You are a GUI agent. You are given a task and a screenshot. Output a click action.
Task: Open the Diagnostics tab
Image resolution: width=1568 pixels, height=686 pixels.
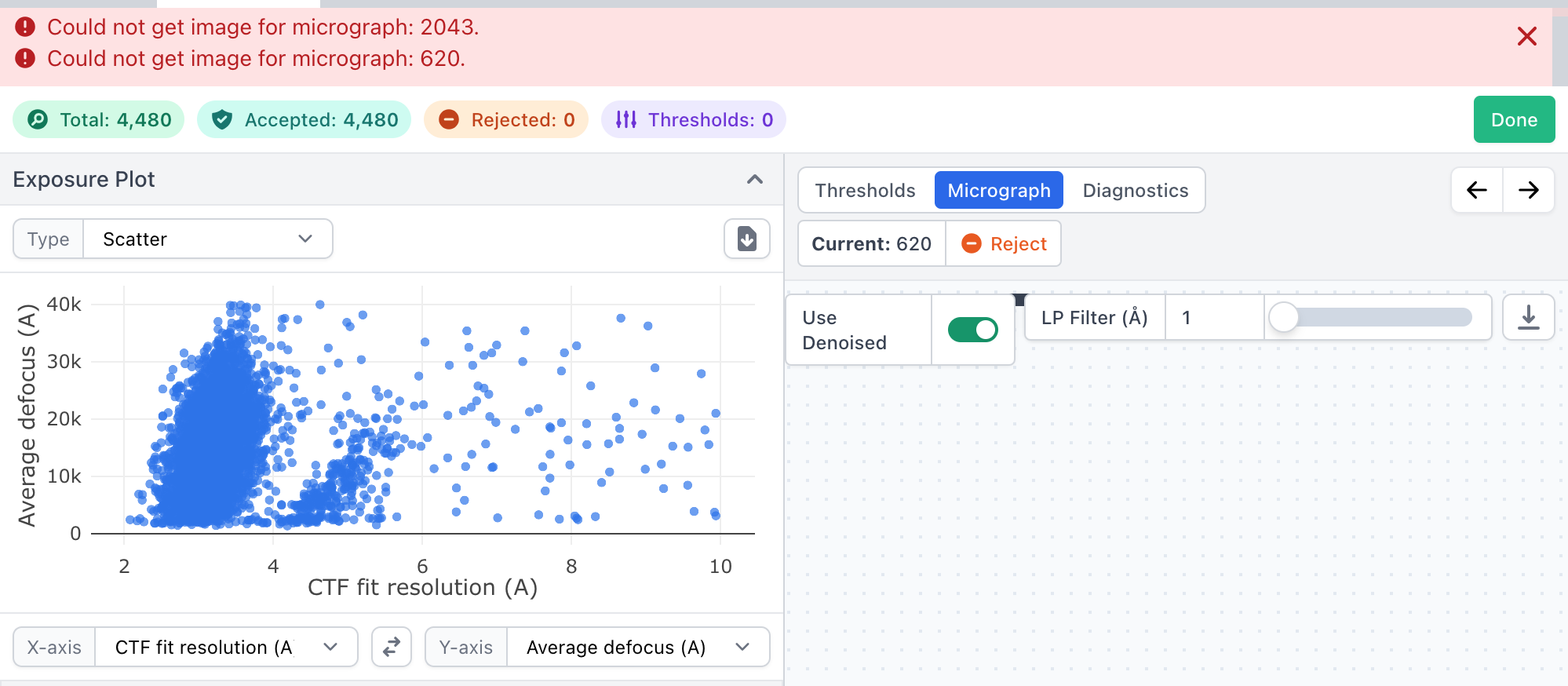[x=1135, y=190]
